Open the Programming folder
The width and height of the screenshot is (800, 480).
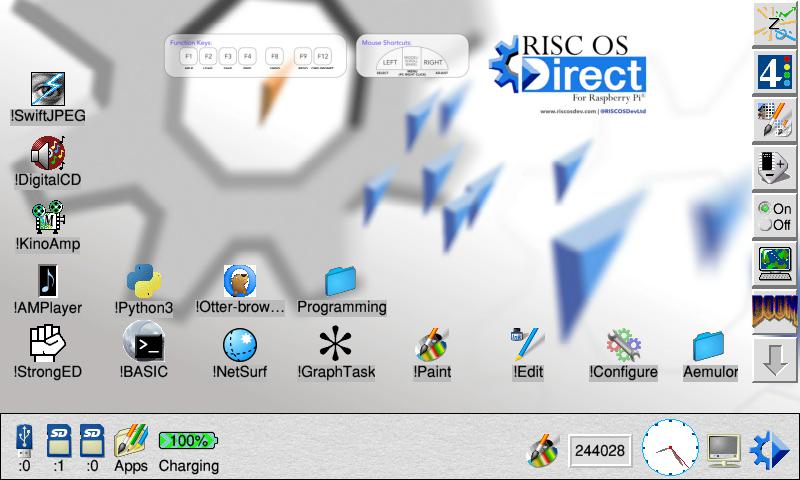[x=341, y=284]
